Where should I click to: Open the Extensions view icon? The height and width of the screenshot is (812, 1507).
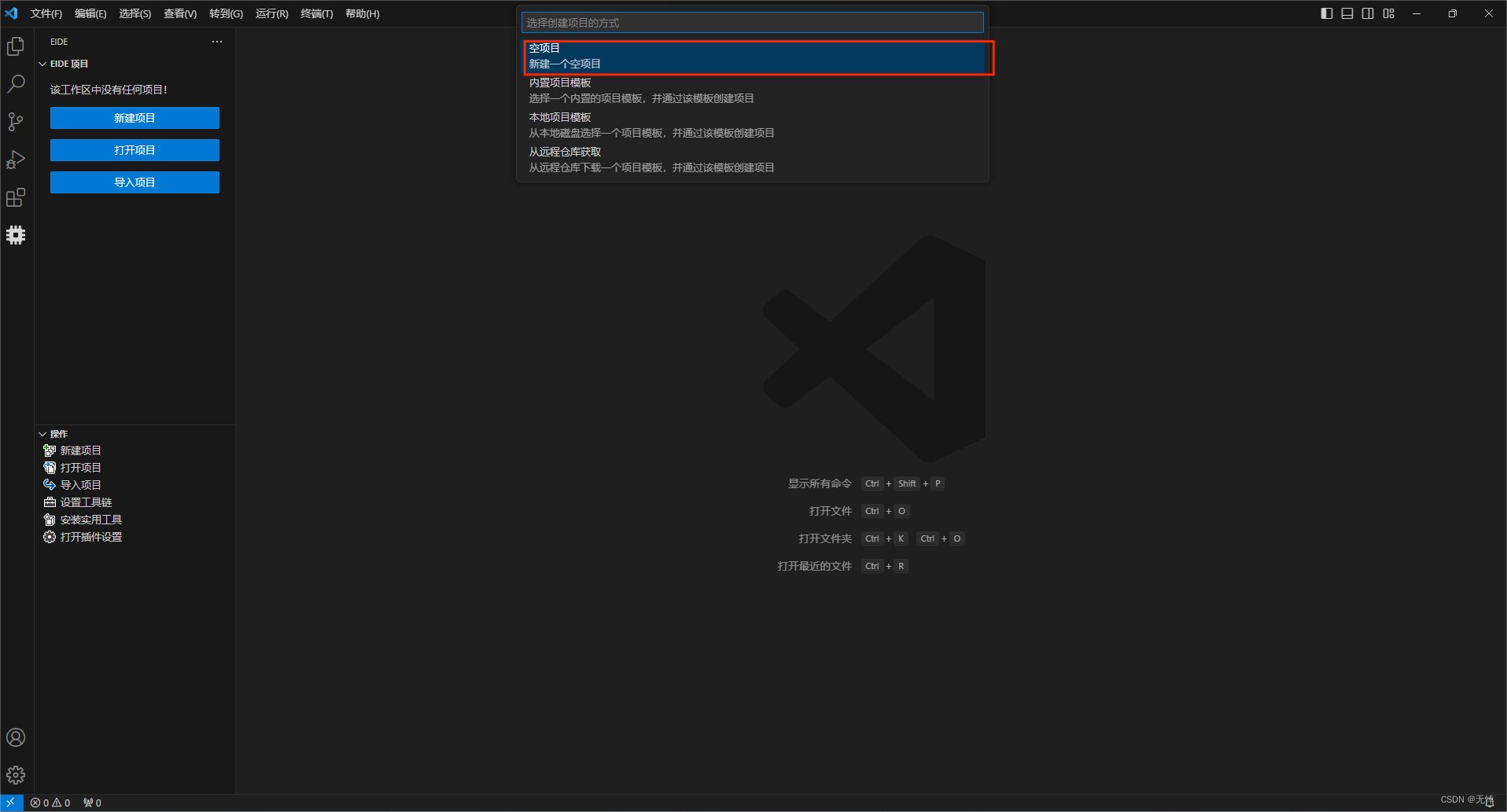click(16, 197)
